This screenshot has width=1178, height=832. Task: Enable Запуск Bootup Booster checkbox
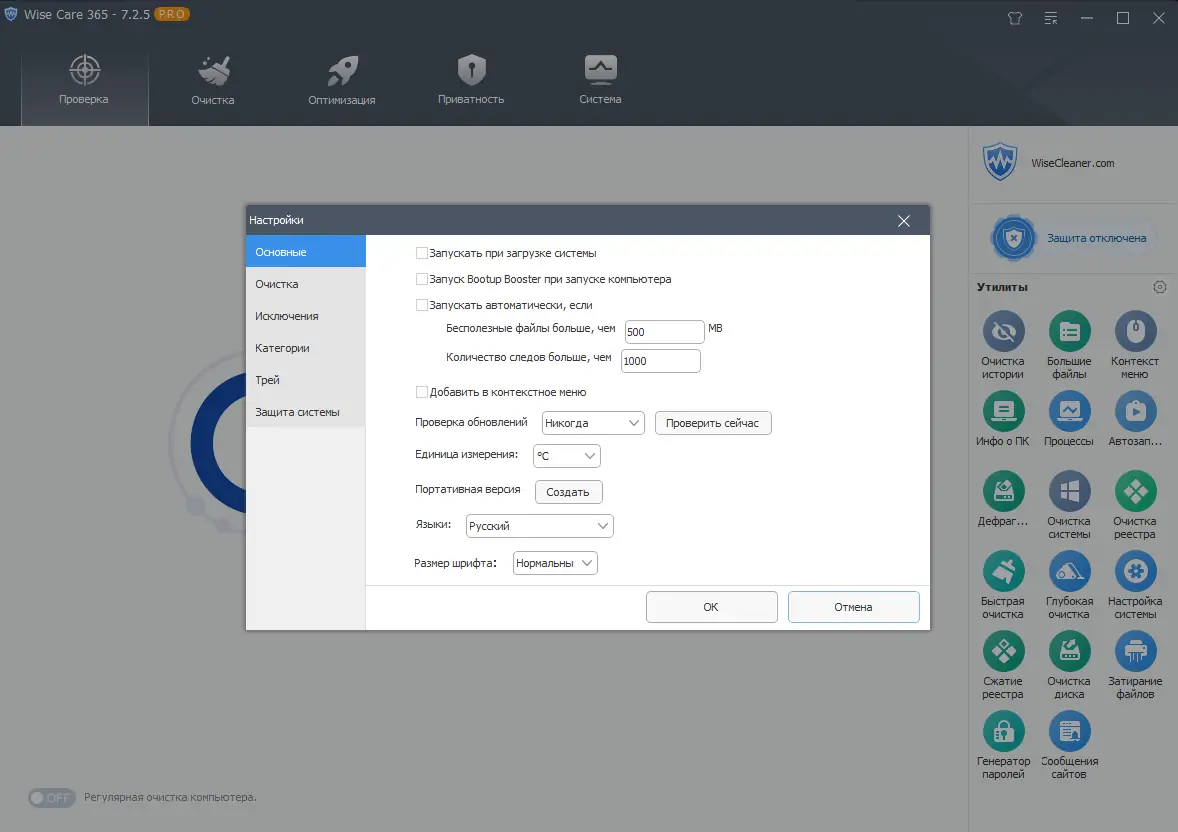coord(421,279)
